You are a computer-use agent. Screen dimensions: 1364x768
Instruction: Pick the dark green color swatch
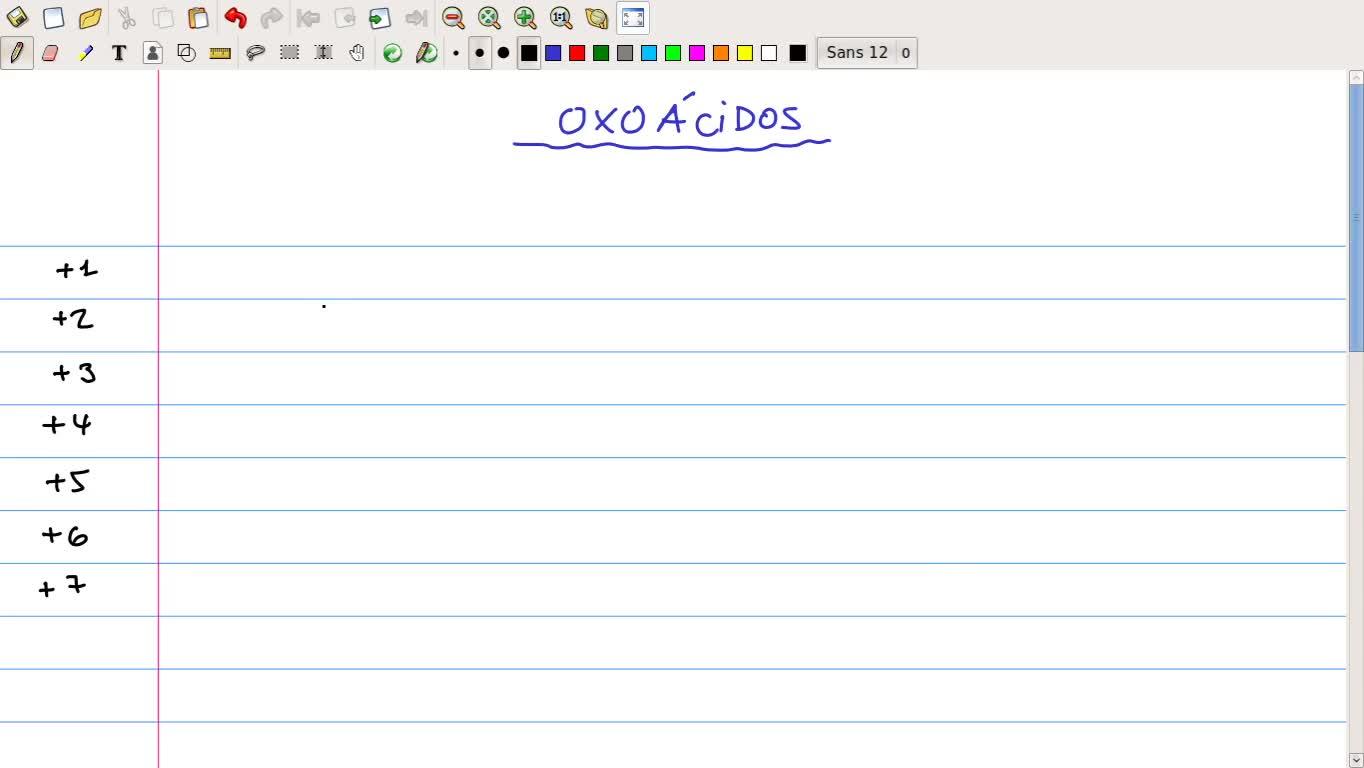[x=601, y=53]
